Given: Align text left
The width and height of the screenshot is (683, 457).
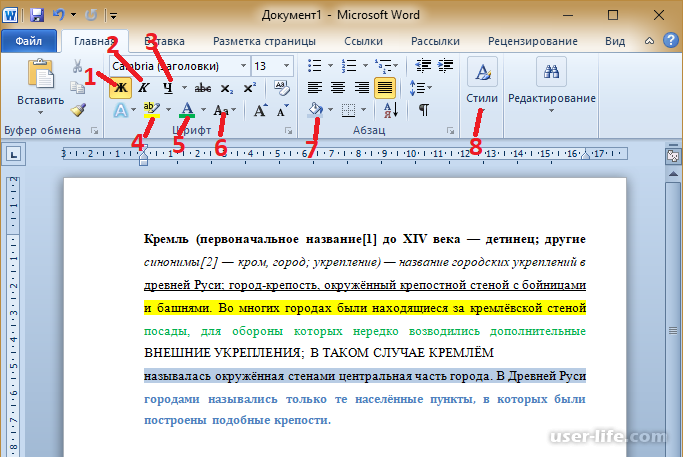Looking at the screenshot, I should pos(315,88).
